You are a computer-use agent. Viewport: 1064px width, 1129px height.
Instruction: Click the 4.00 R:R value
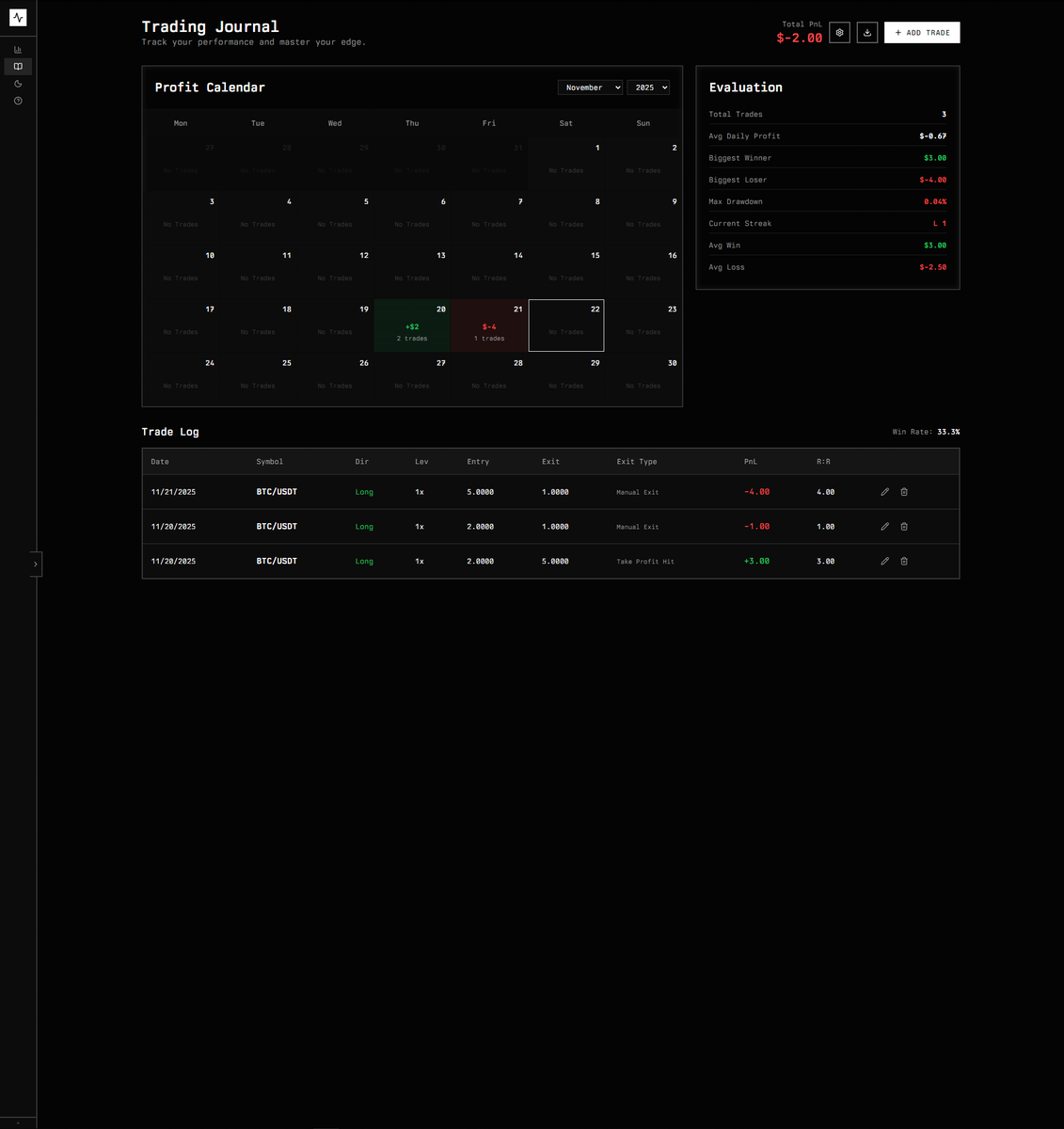pos(826,492)
